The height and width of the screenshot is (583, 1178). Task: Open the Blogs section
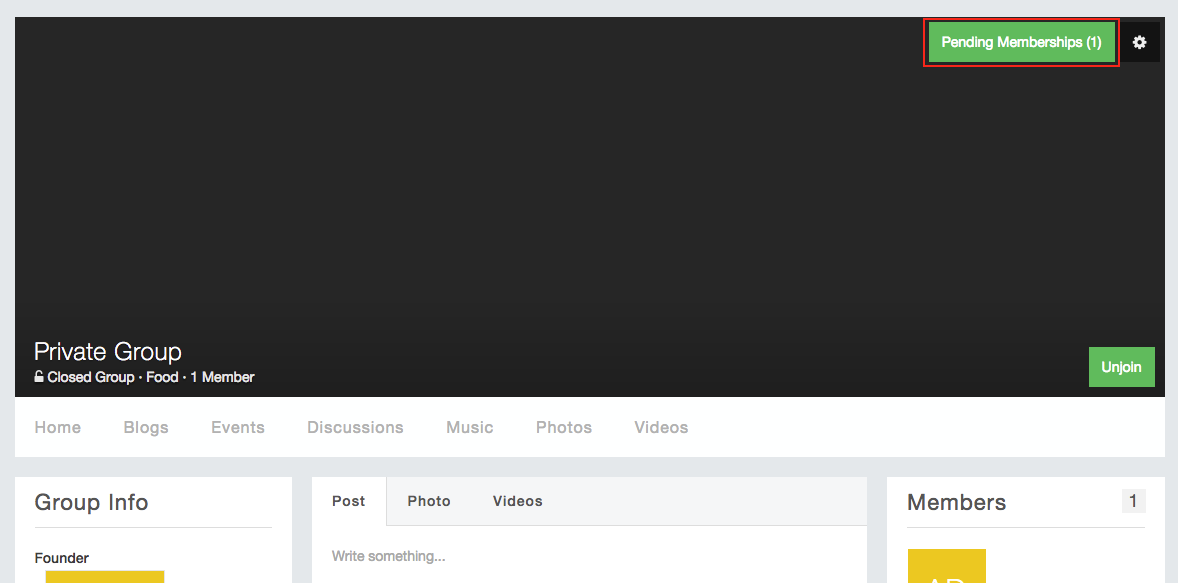[x=146, y=427]
